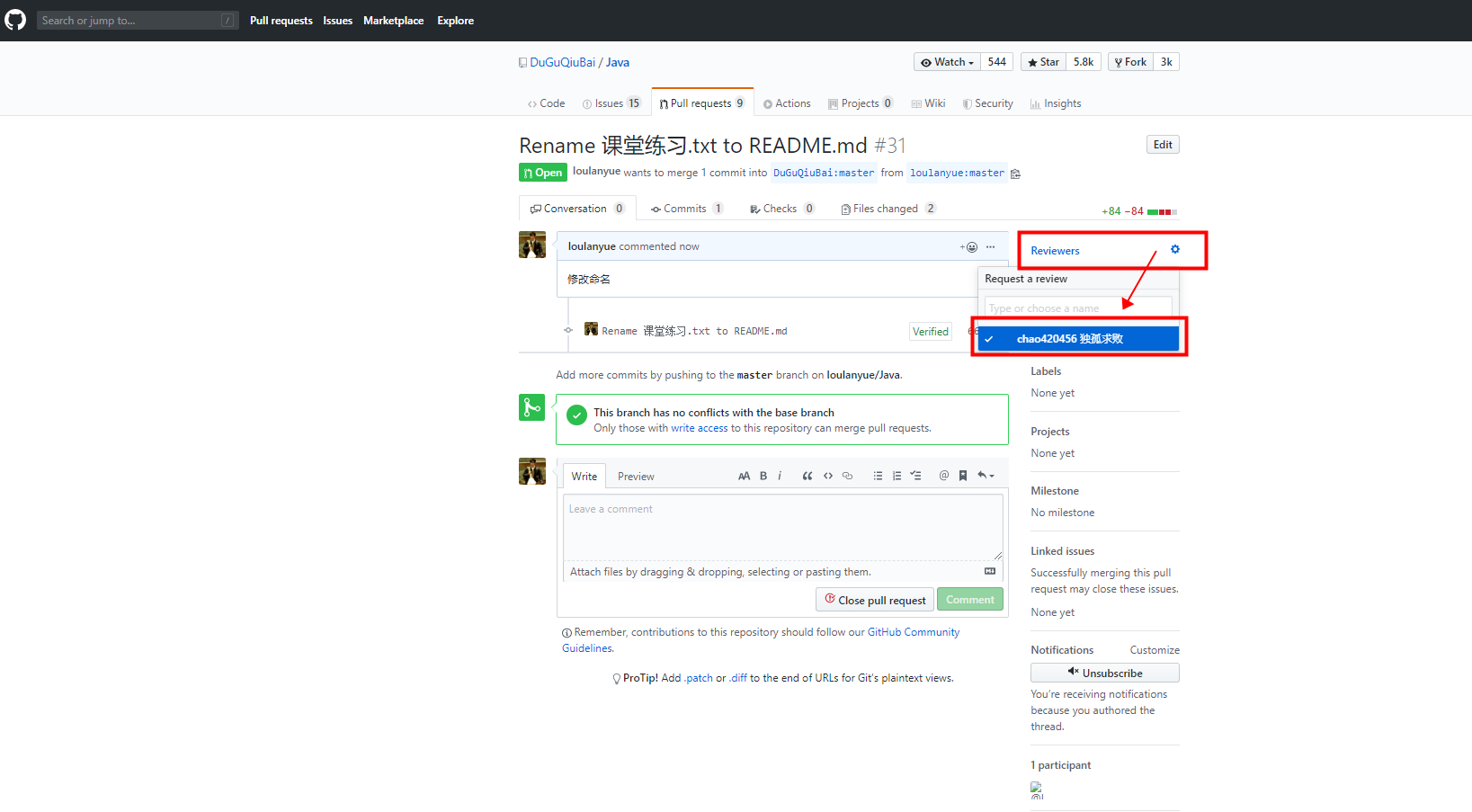Open the Verified commit badge

(x=931, y=332)
